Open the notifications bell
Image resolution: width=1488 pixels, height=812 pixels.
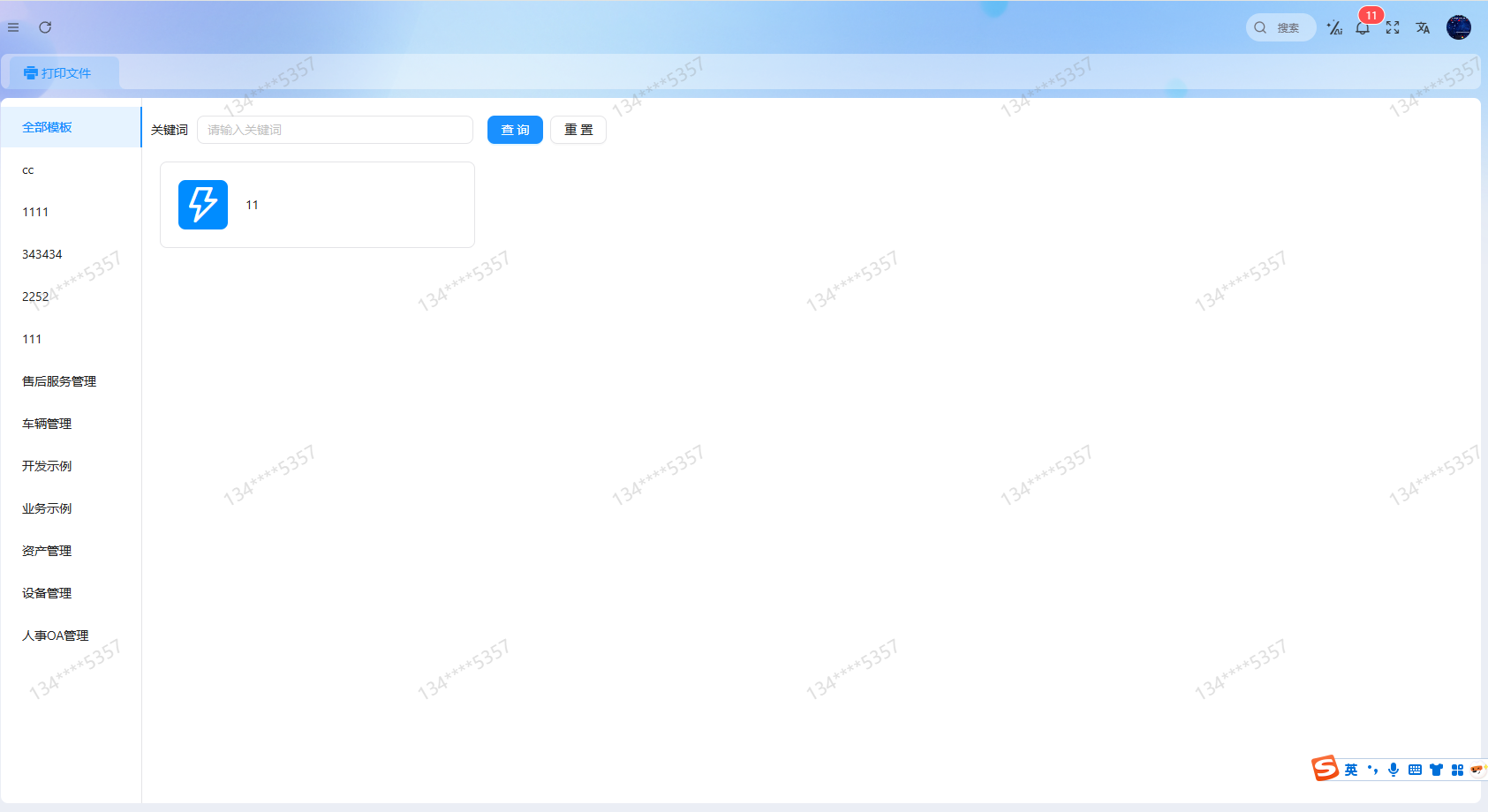pos(1363,28)
